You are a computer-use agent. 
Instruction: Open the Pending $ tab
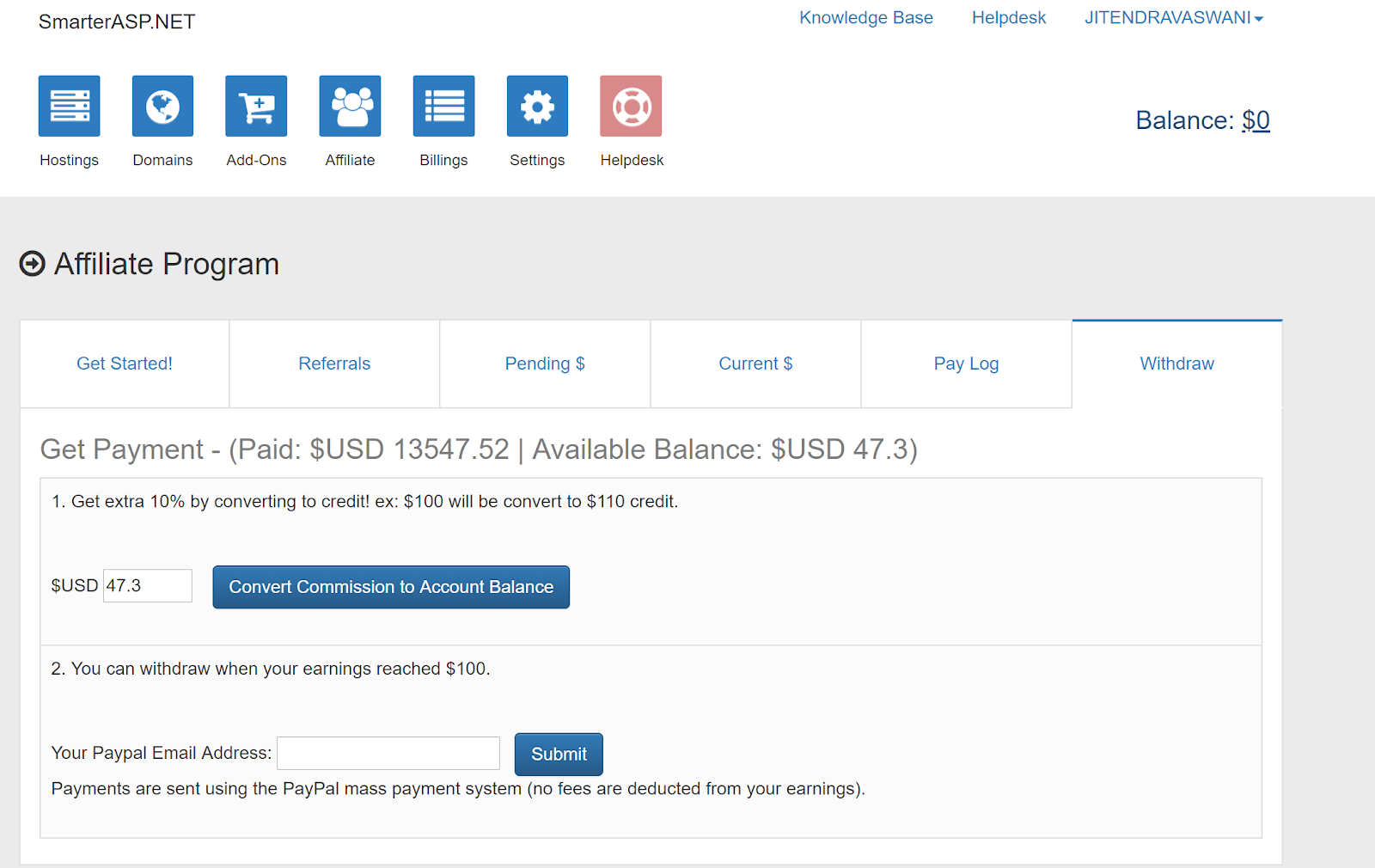545,364
